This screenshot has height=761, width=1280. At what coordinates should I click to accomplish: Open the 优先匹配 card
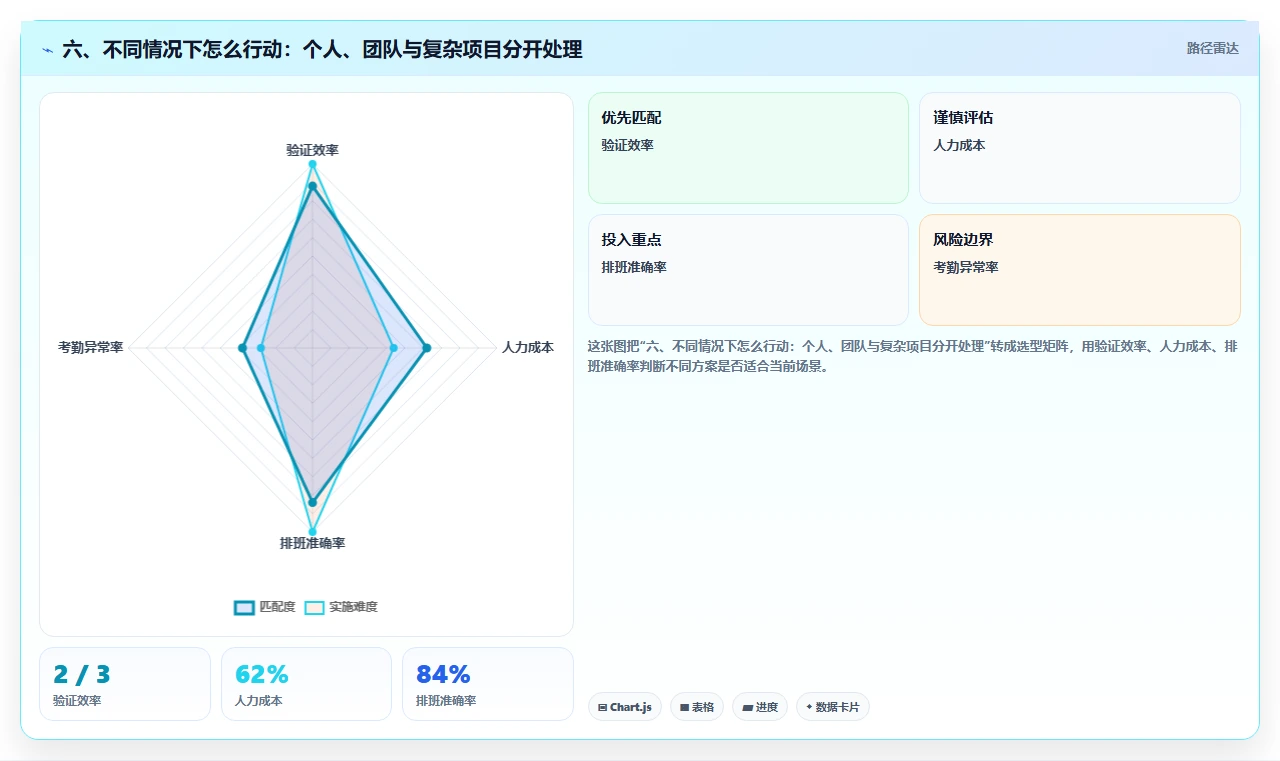(x=748, y=148)
